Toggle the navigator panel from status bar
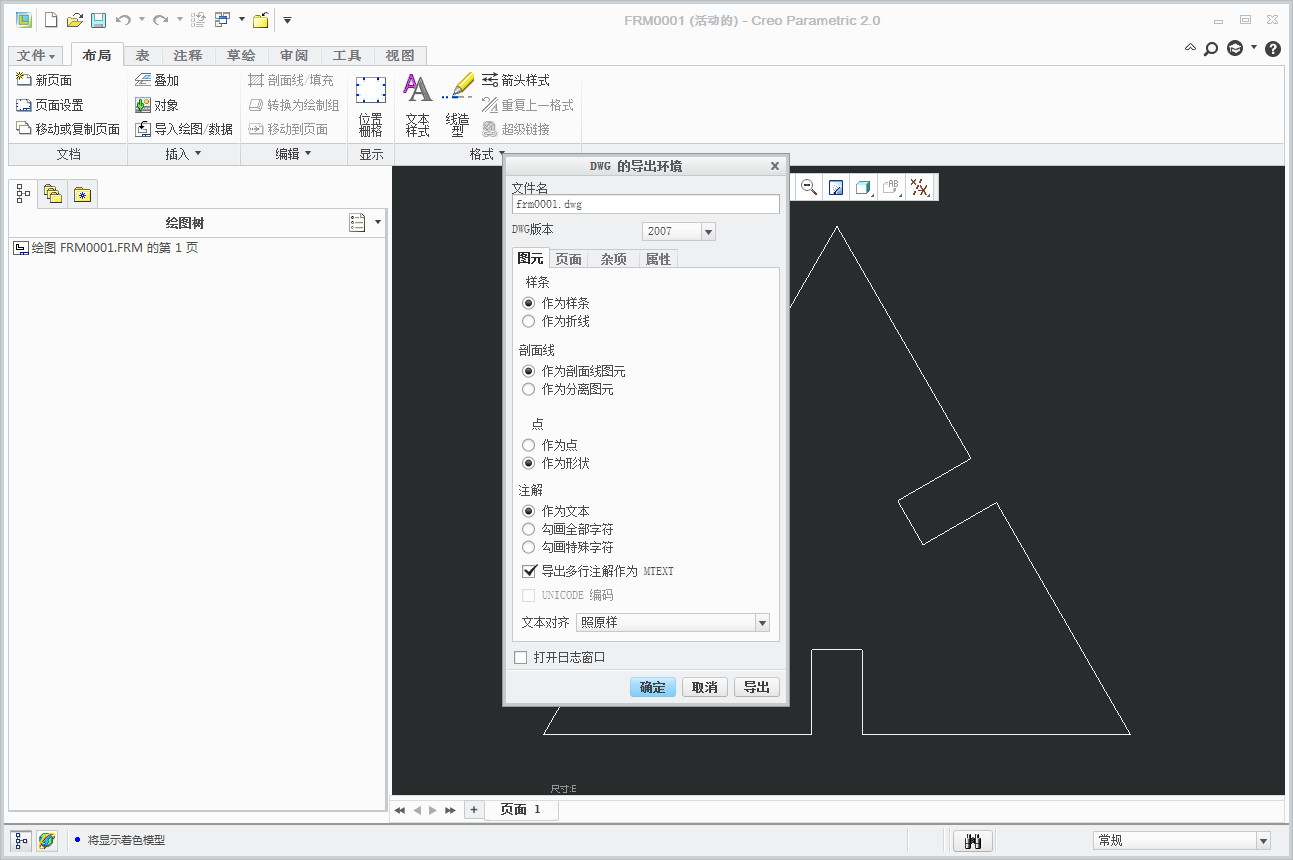The image size is (1293, 860). (22, 841)
